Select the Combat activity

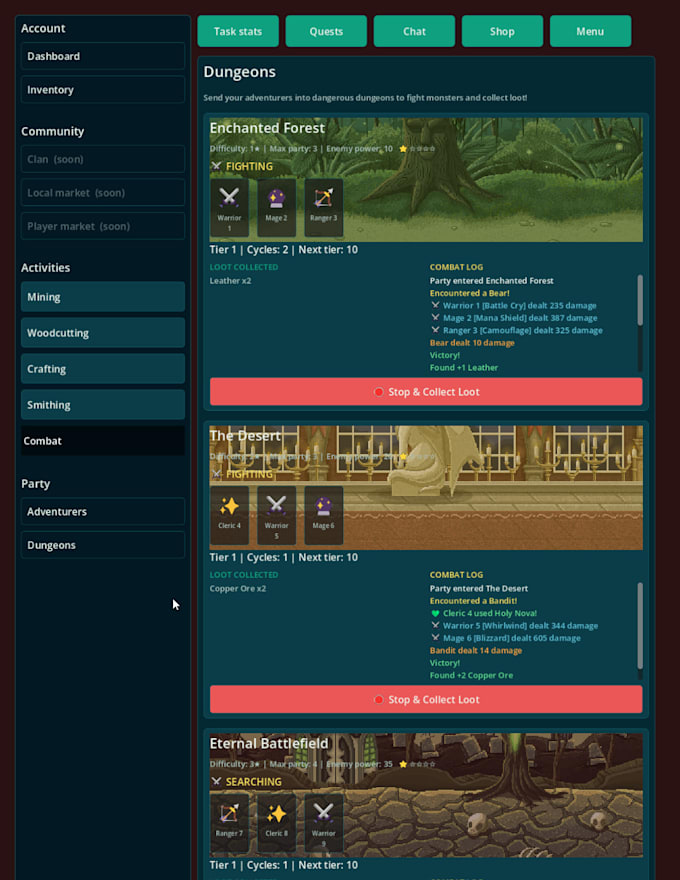(103, 441)
